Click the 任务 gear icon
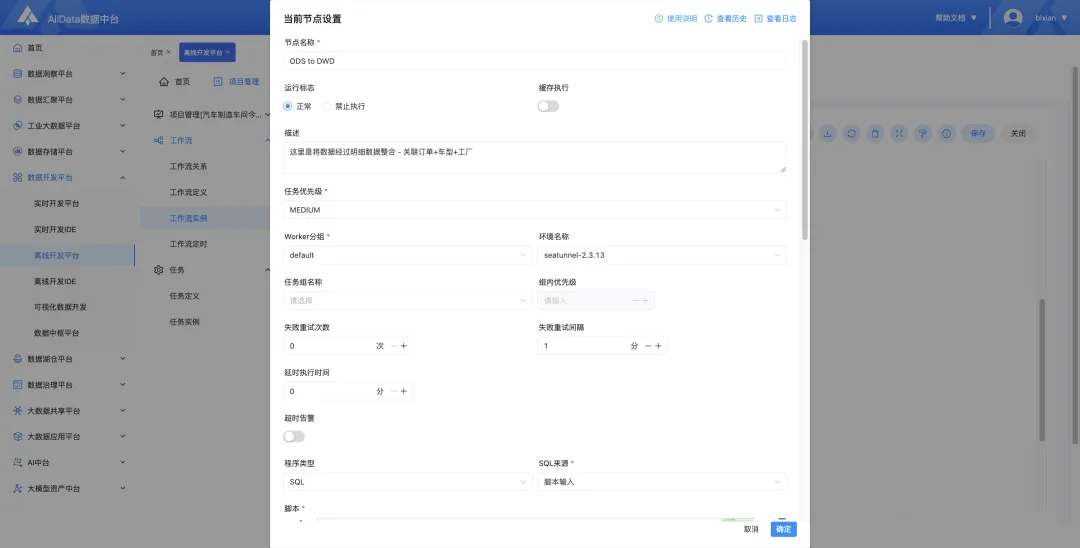 (x=158, y=270)
